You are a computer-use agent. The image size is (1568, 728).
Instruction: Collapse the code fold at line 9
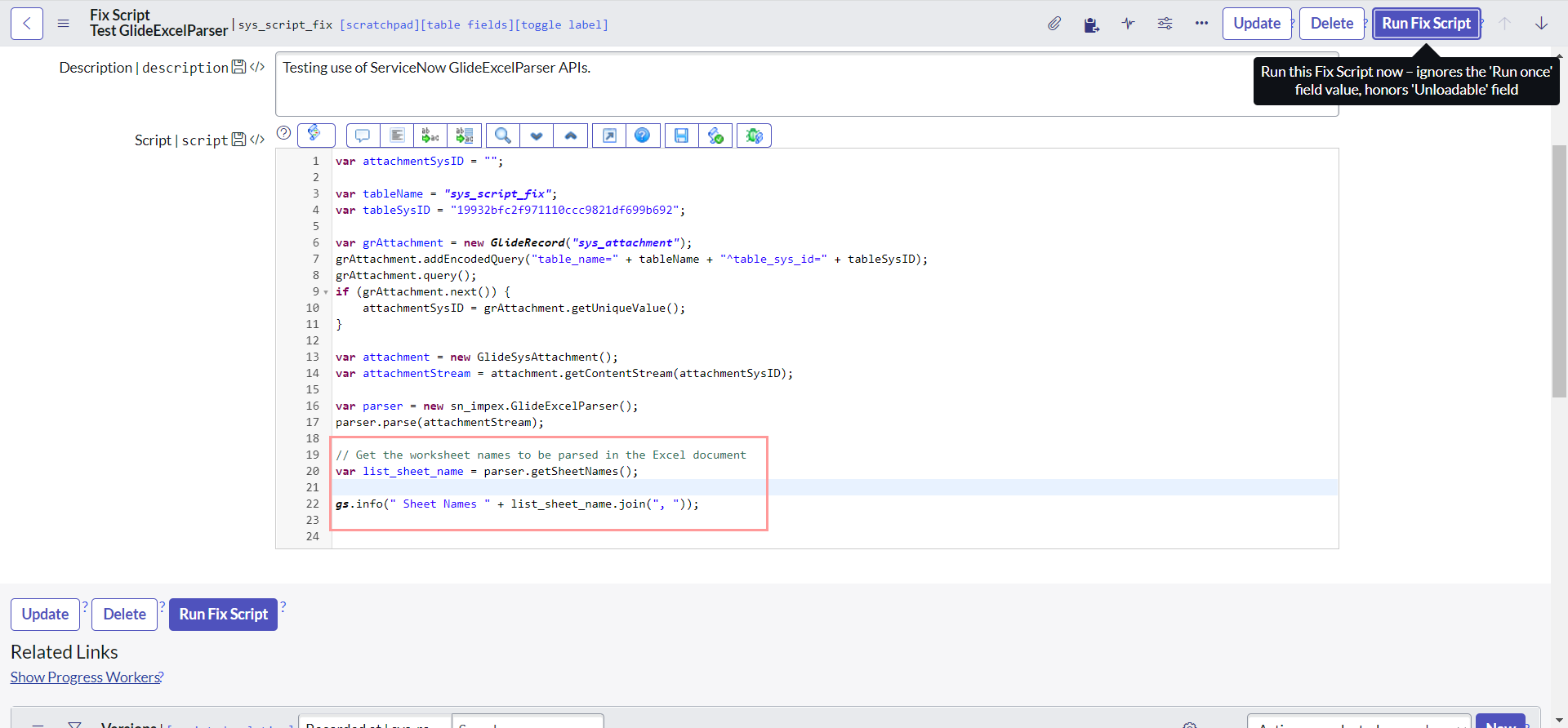tap(326, 292)
